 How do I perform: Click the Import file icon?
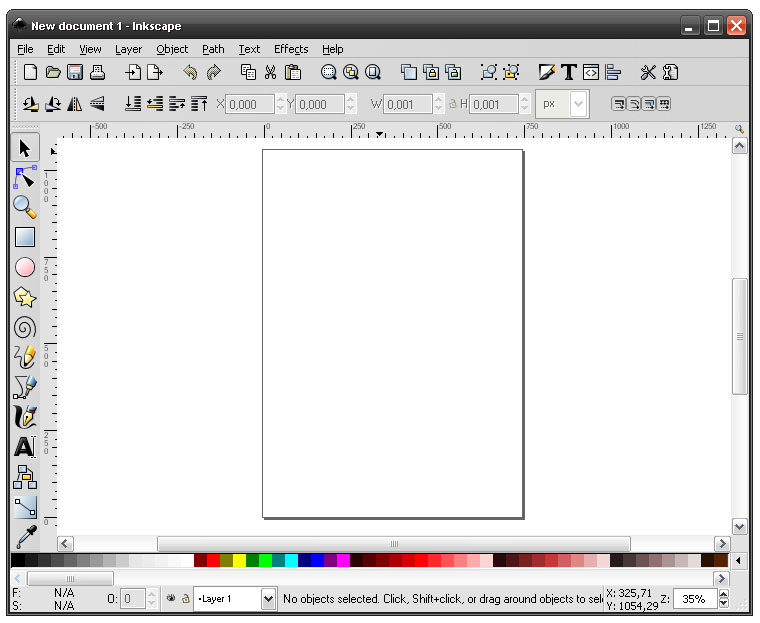point(133,72)
